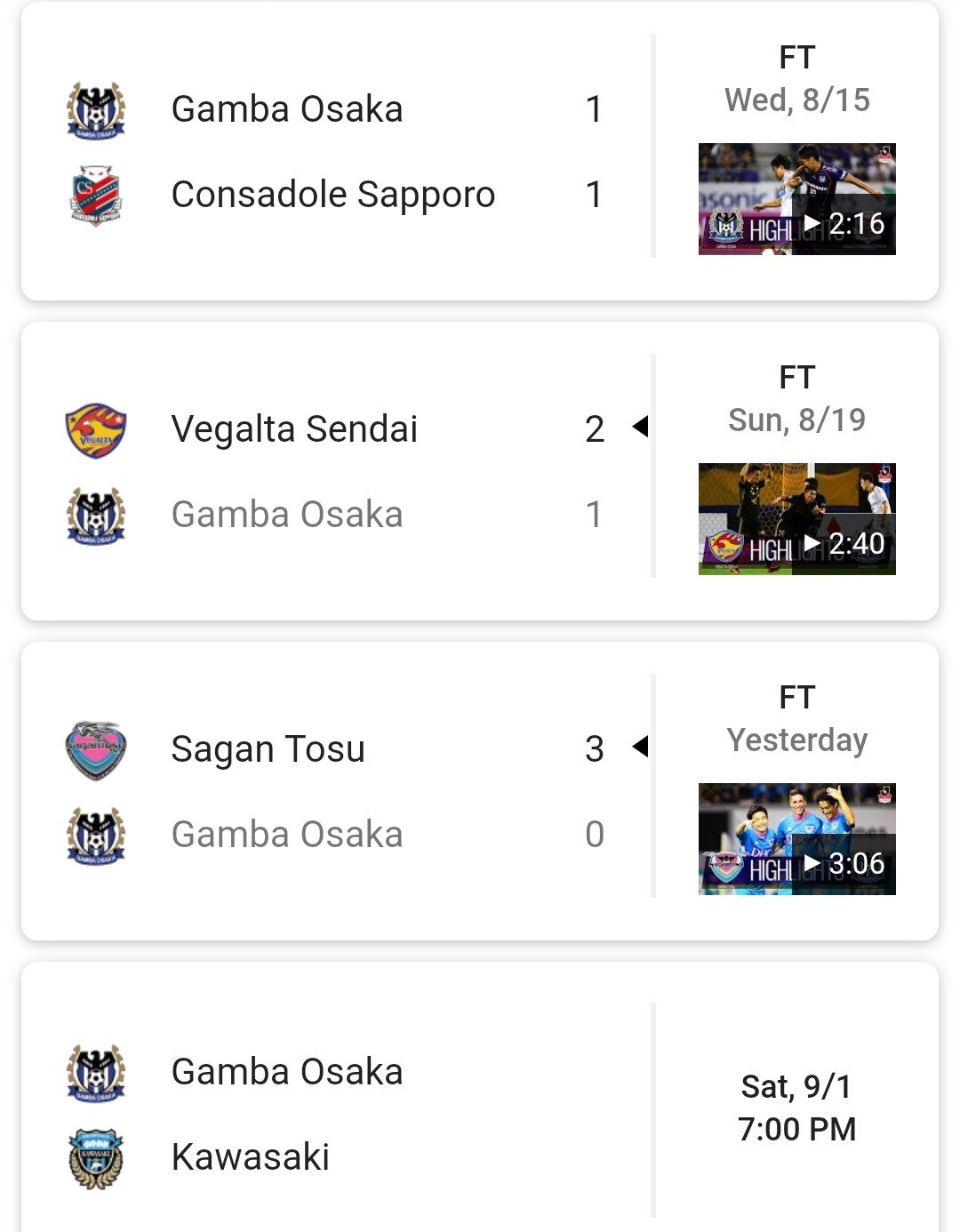Play the 3:06 Sagan Tosu highlights

click(x=797, y=839)
